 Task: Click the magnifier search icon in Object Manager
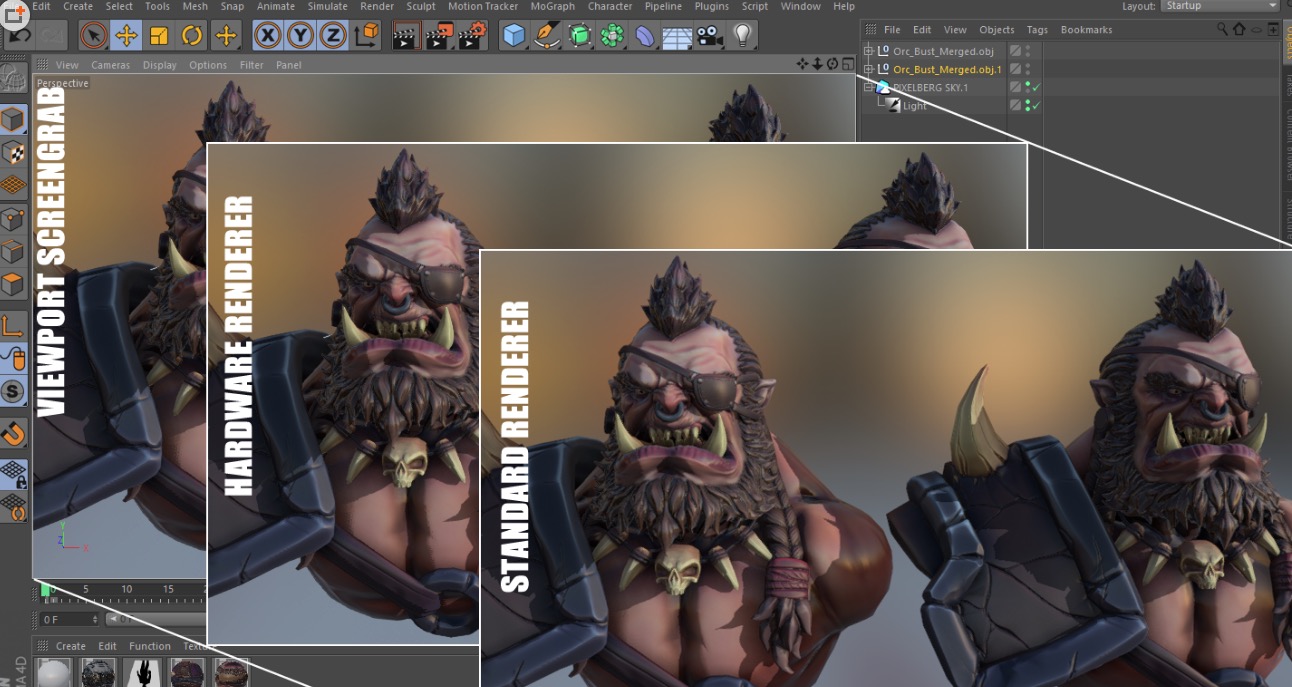pos(1221,29)
